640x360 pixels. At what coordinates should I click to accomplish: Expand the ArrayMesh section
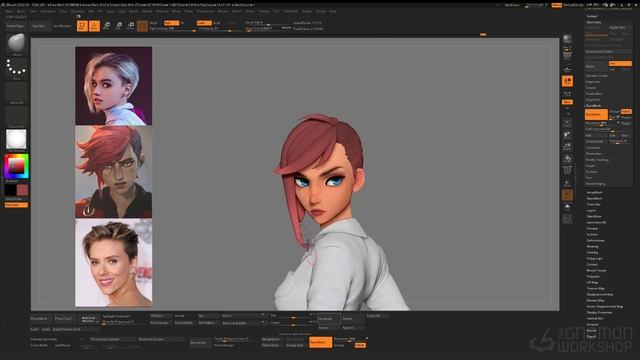(594, 192)
